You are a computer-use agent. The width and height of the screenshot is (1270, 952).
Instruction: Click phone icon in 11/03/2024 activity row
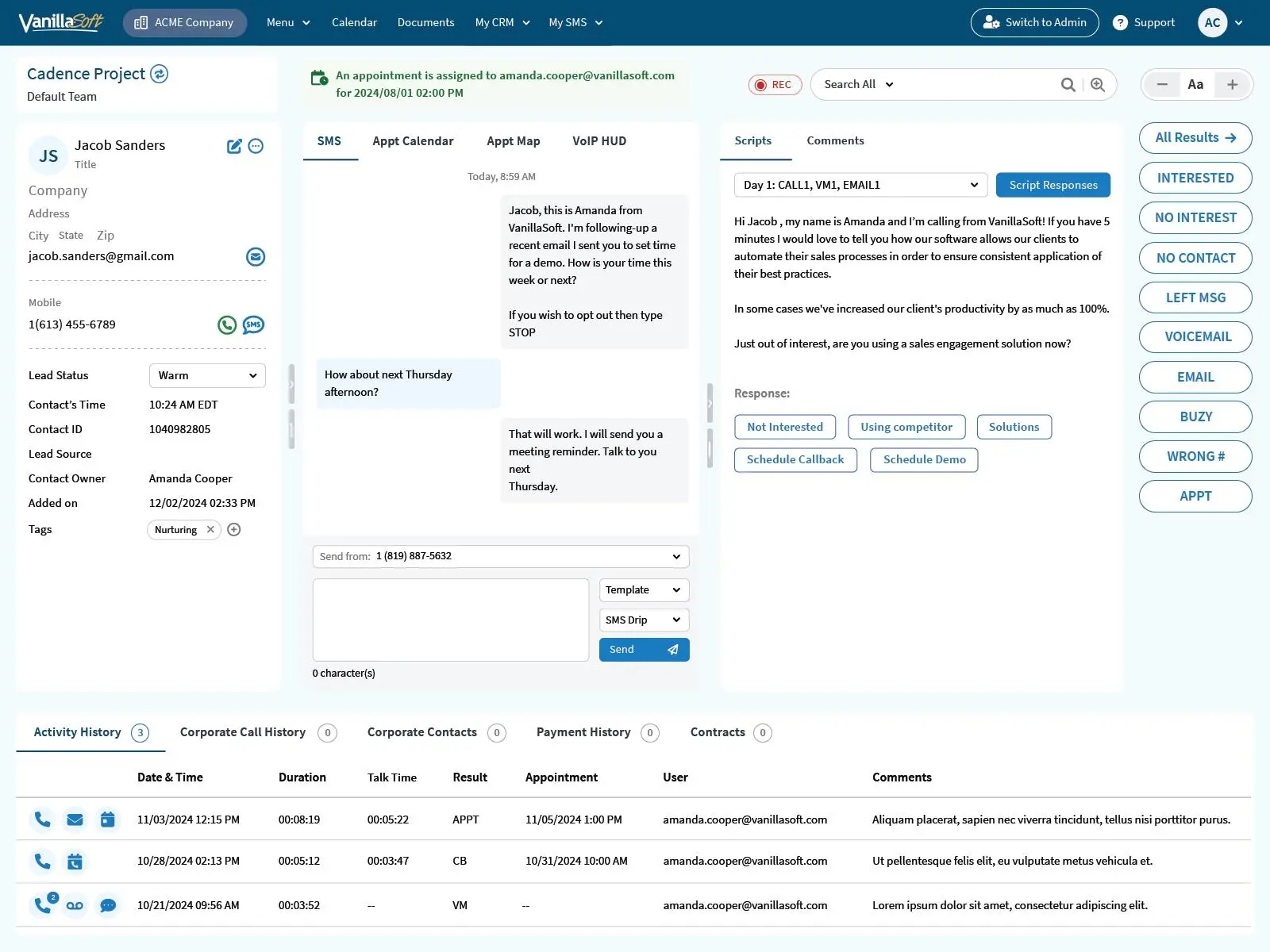pyautogui.click(x=42, y=820)
